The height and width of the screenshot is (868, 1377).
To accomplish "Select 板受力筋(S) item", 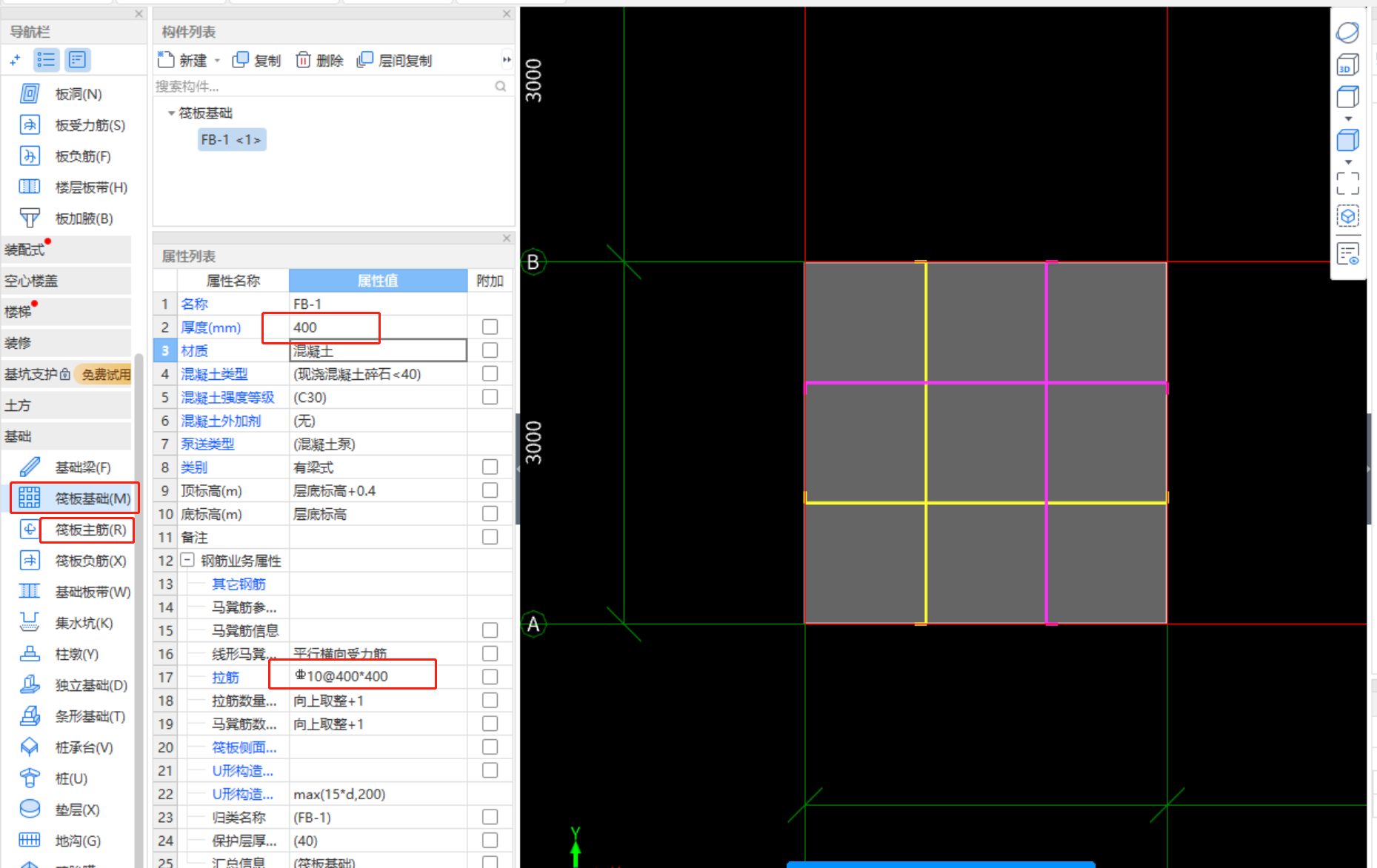I will 73,125.
